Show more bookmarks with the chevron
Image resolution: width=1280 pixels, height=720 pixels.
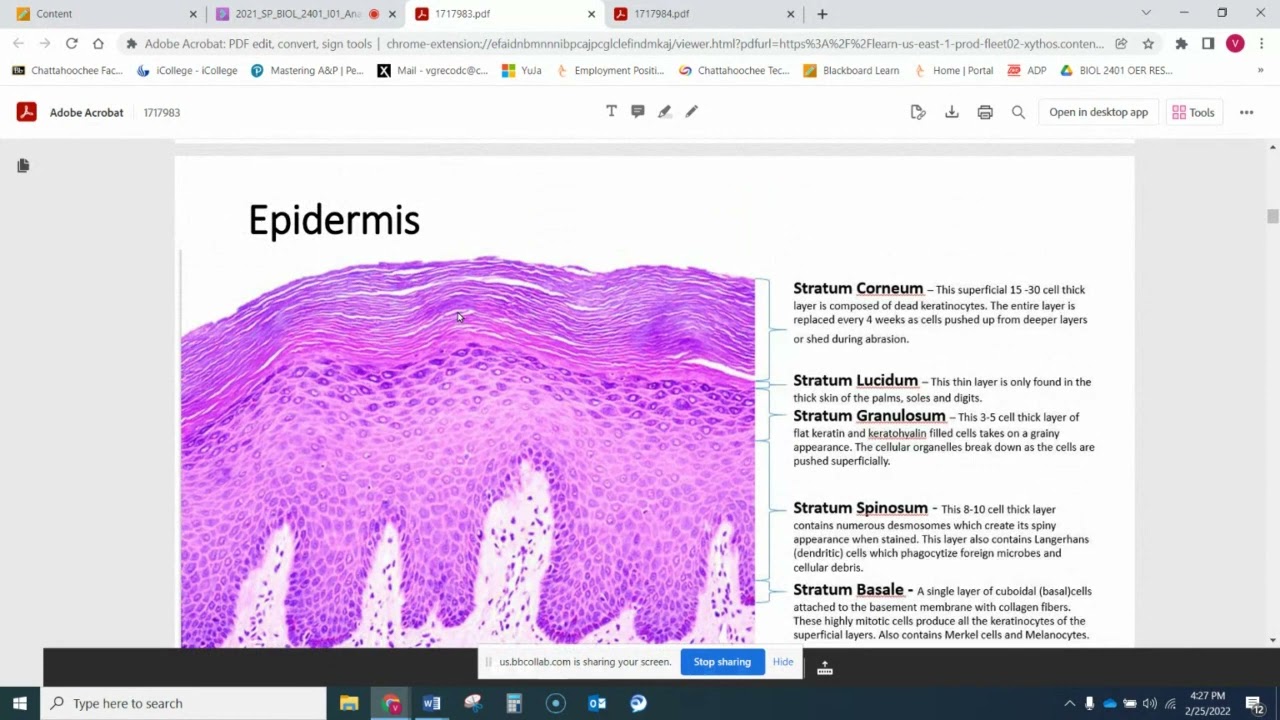pyautogui.click(x=1260, y=70)
